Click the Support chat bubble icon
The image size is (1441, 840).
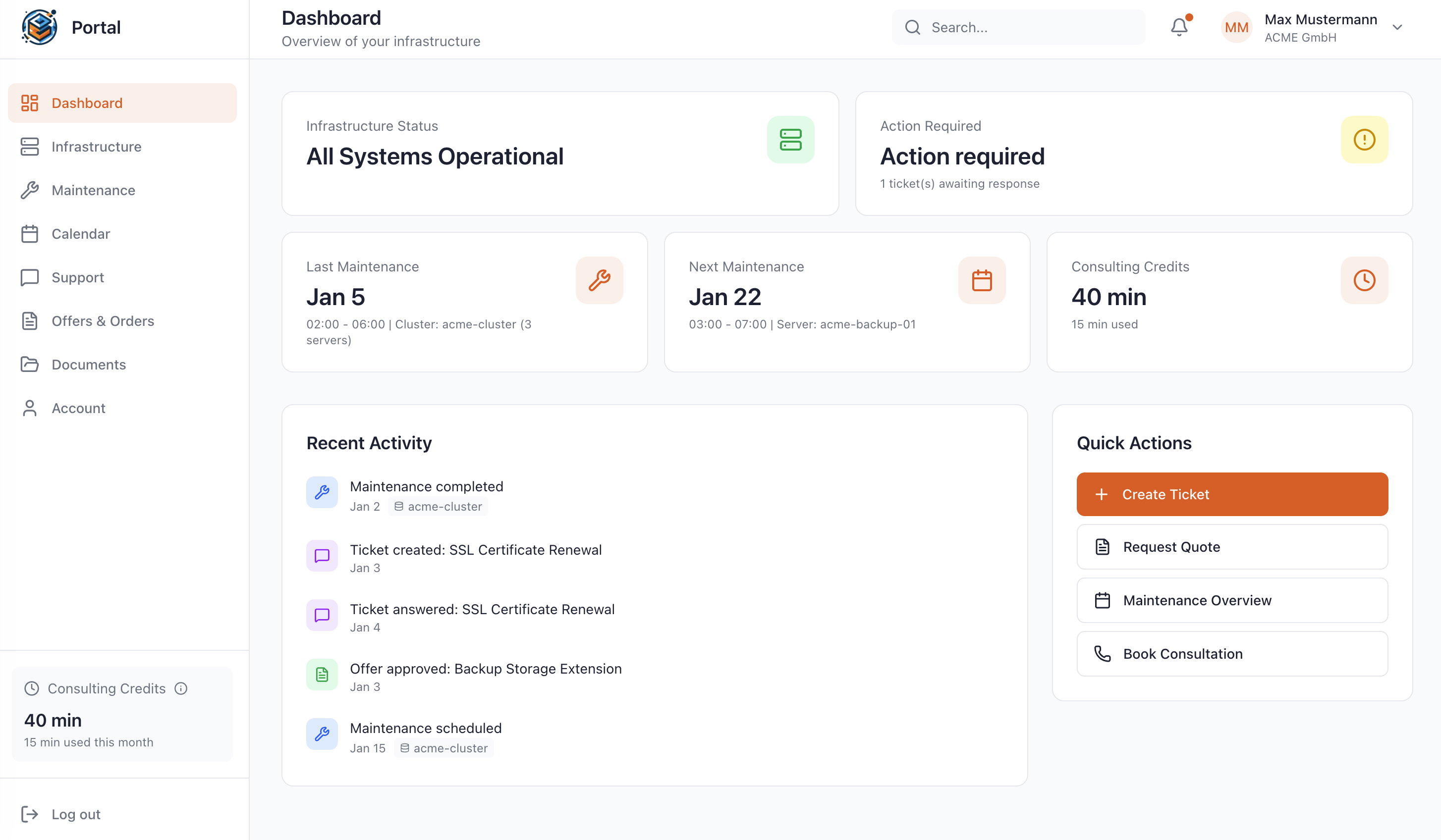click(x=30, y=277)
